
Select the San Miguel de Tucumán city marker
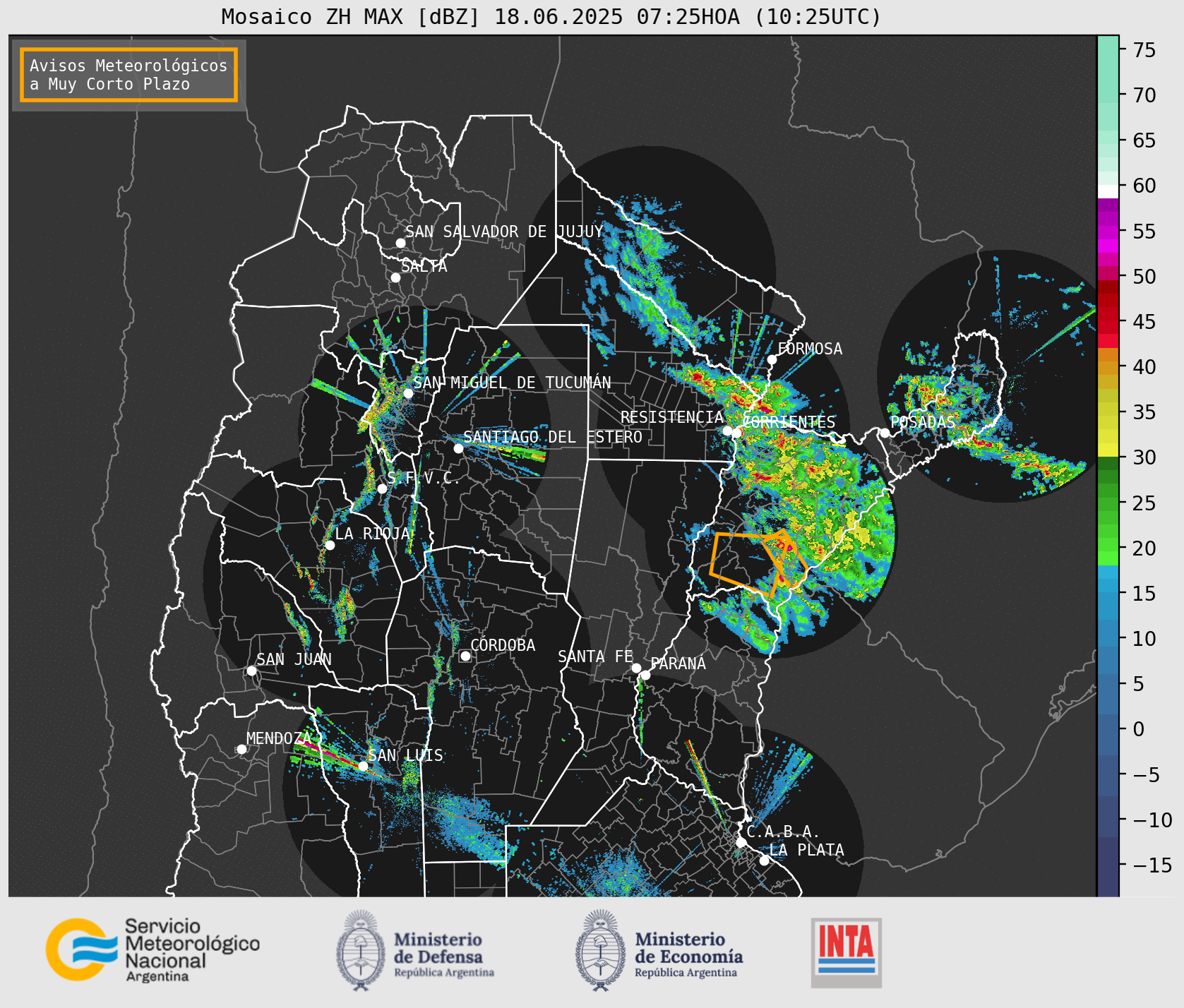[x=407, y=393]
